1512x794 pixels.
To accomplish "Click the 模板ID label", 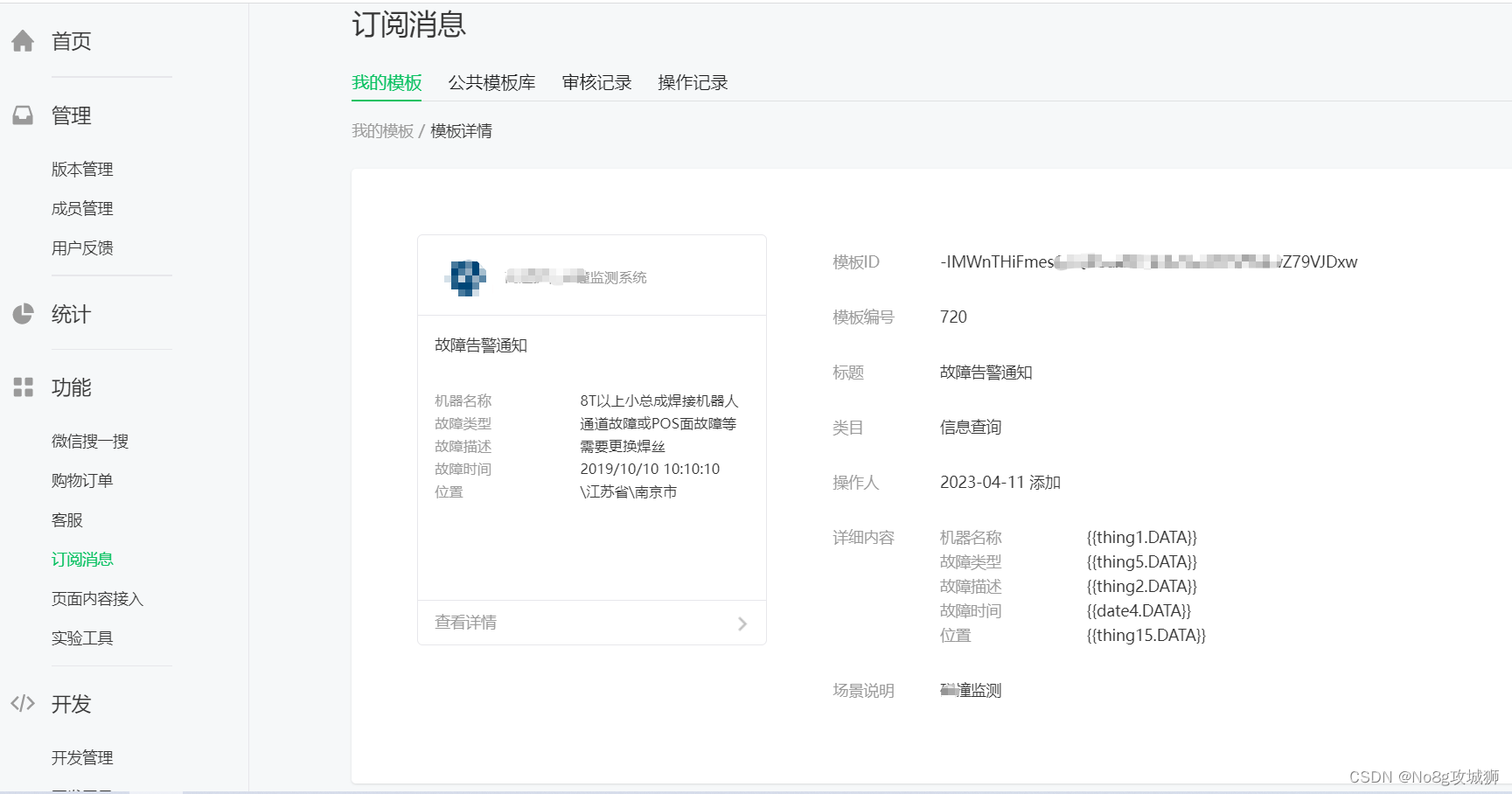I will pos(856,262).
